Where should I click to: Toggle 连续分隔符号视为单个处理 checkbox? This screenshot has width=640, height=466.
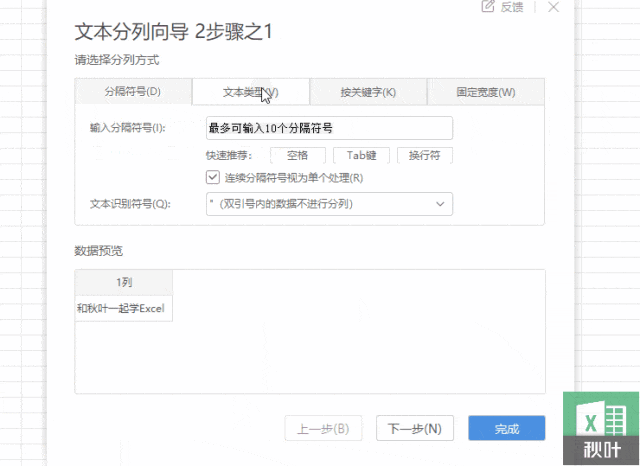213,177
